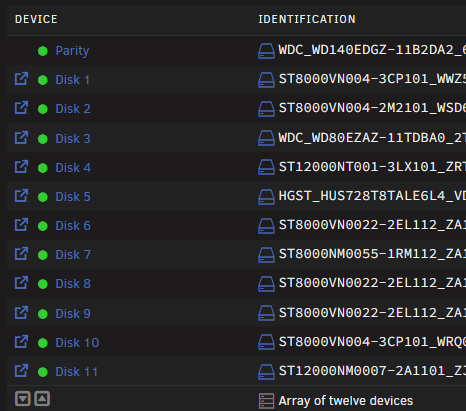The image size is (466, 411).
Task: Open Disk 7 file browser icon
Action: pos(21,254)
